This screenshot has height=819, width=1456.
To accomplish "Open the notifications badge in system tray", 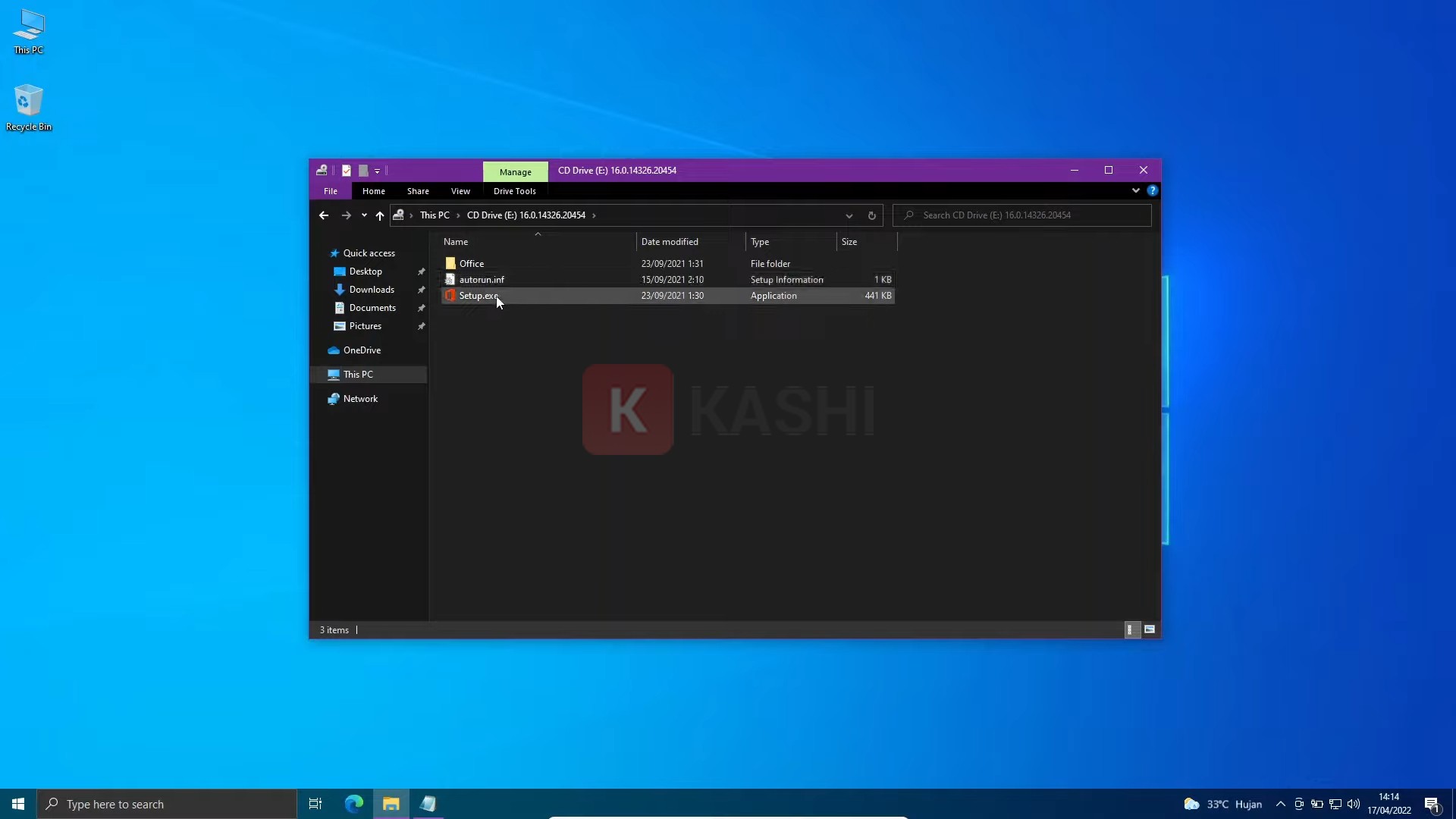I will tap(1432, 805).
